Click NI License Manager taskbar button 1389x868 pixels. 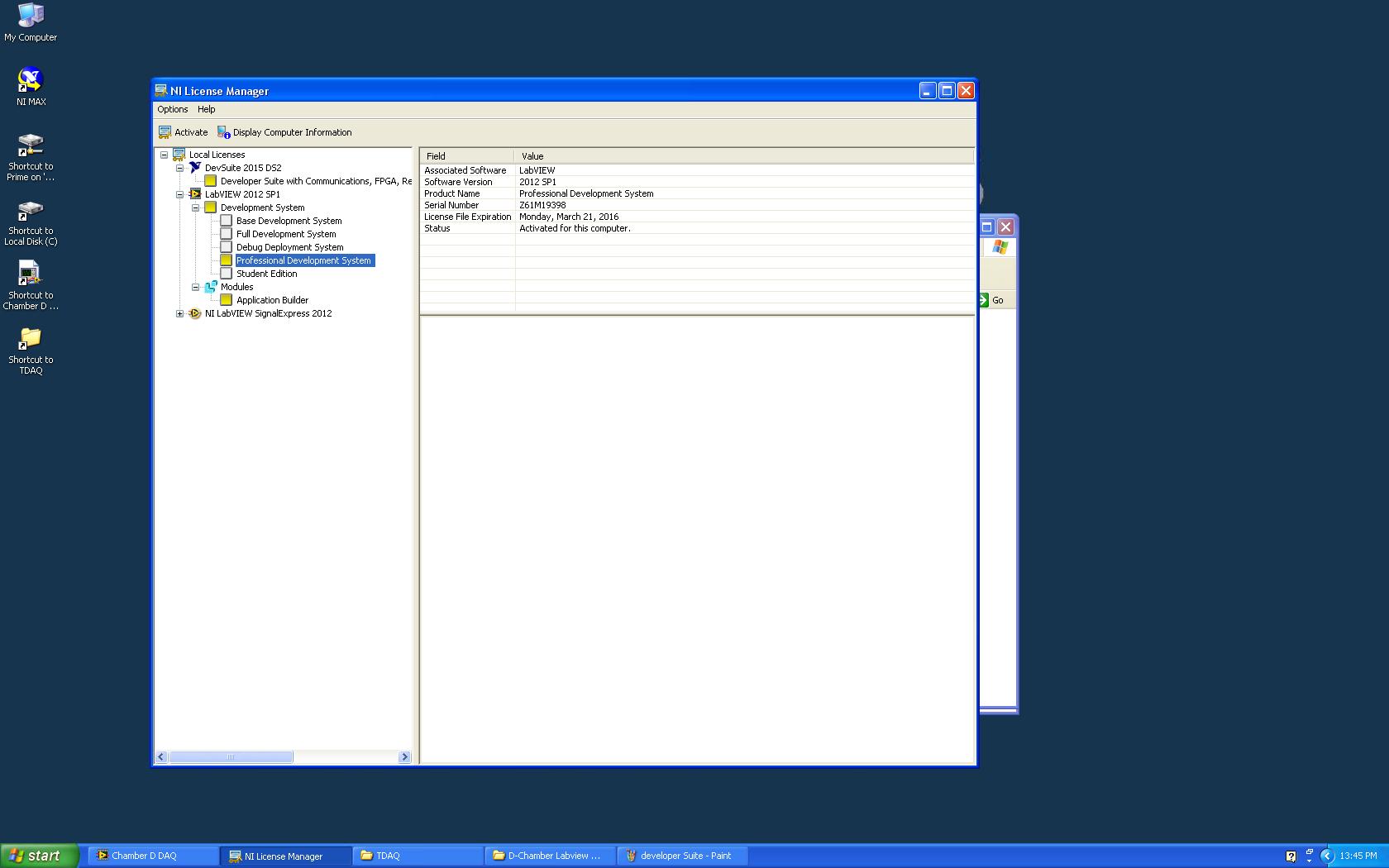286,856
